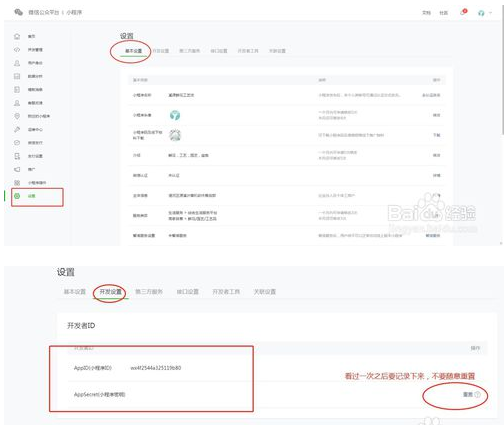Select the 基本设置 tab in the lower panel
This screenshot has height=425, width=504.
click(x=75, y=292)
